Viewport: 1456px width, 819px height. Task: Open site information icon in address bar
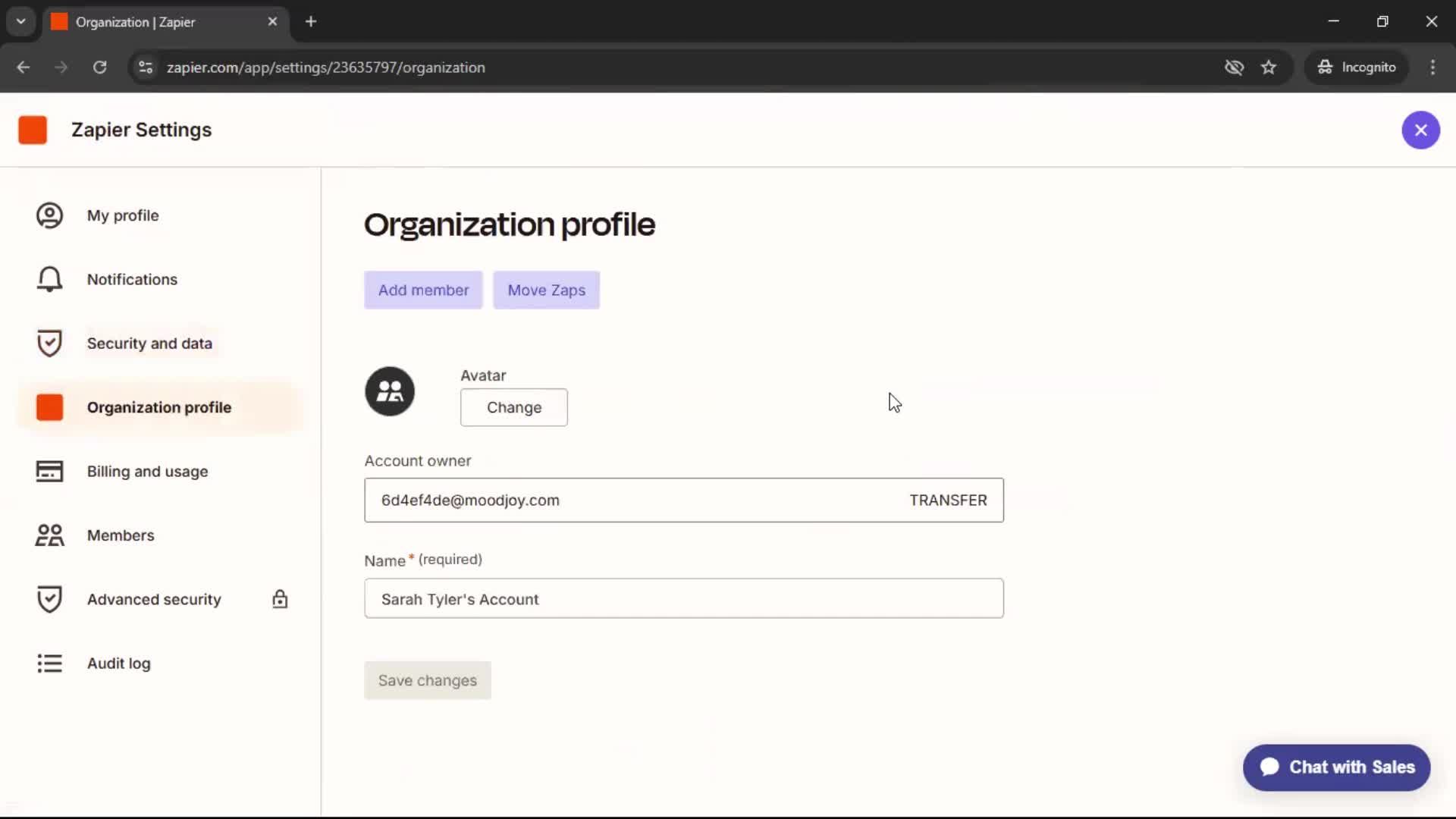point(146,67)
